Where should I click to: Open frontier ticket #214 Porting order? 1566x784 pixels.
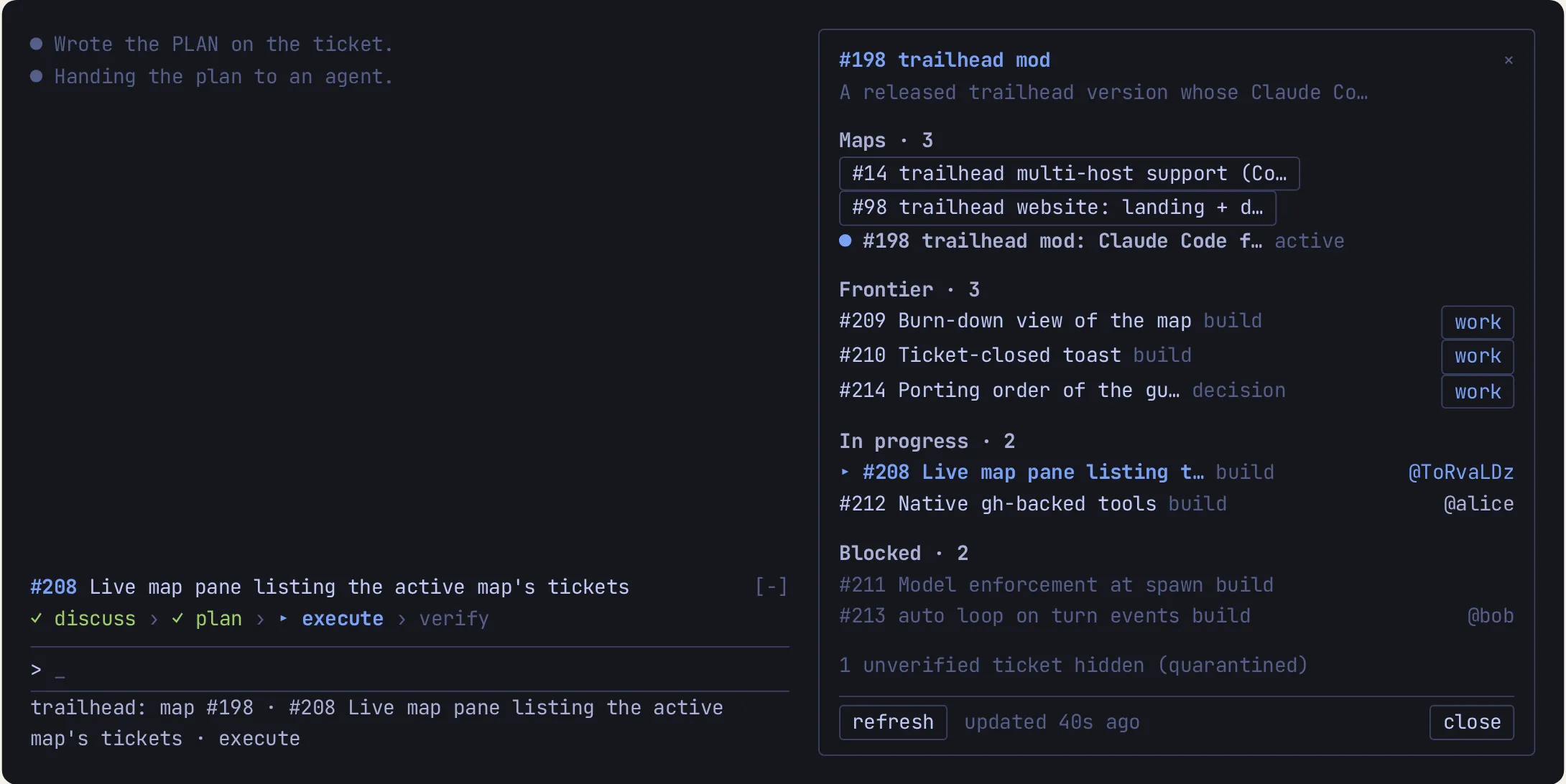point(1062,391)
